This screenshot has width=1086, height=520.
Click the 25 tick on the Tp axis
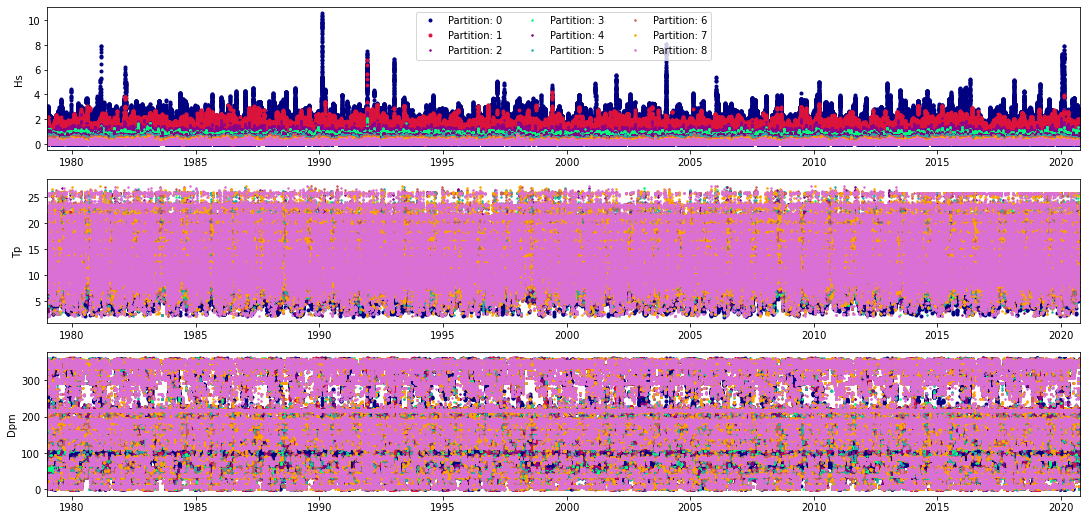pos(33,198)
